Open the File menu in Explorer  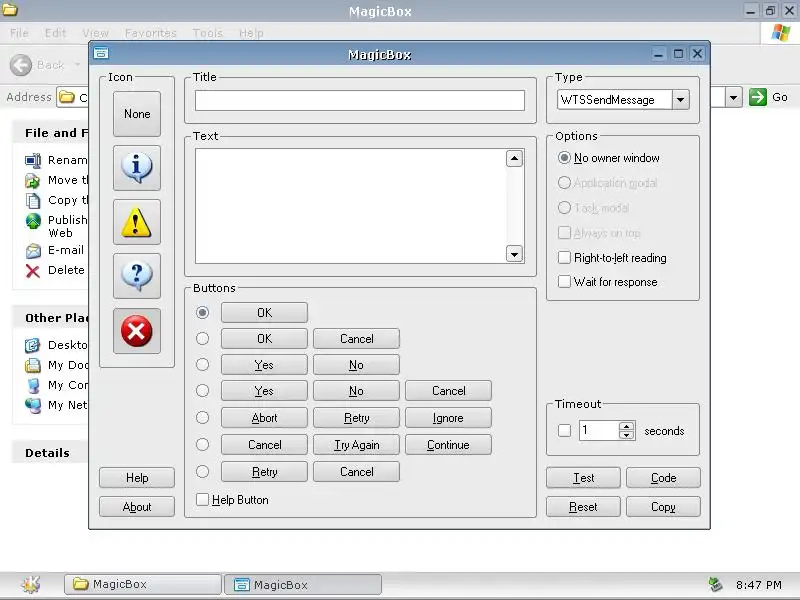[19, 33]
